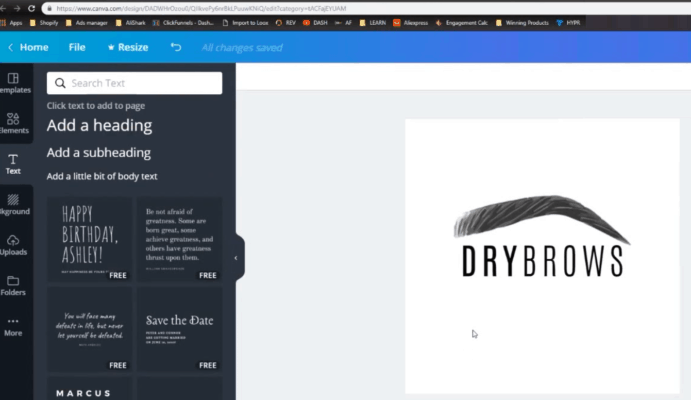Open the Uploads sidebar panel
The image size is (691, 400).
click(x=14, y=245)
